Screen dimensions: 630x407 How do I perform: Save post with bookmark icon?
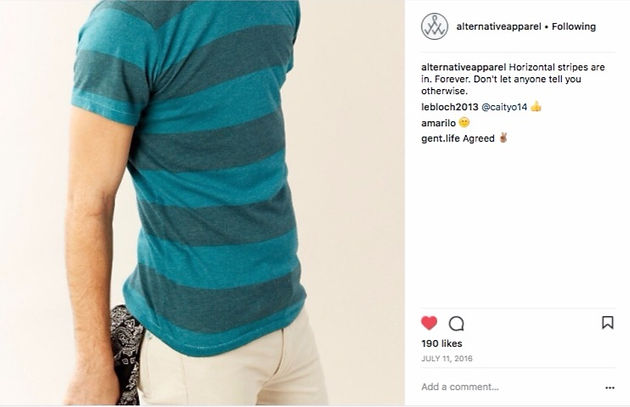coord(608,323)
